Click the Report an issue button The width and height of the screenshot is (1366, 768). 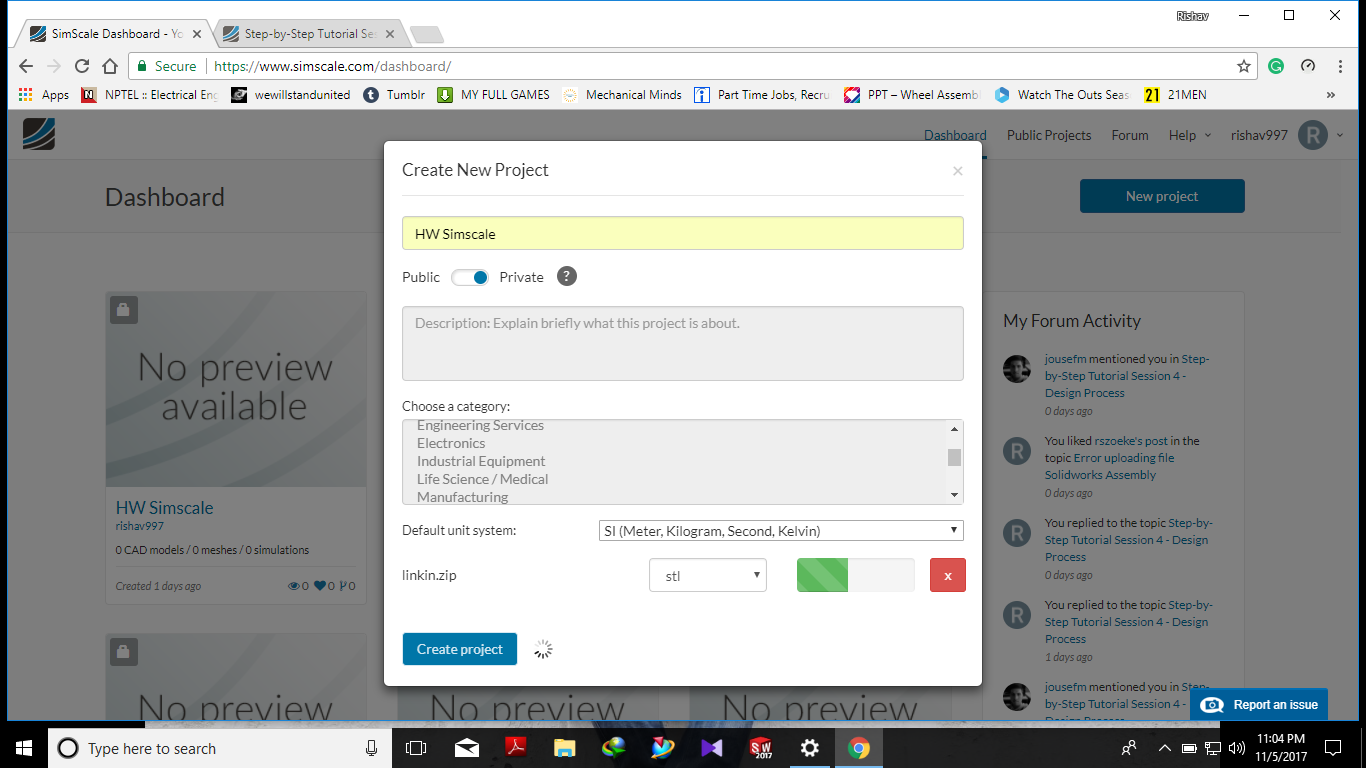(1259, 704)
